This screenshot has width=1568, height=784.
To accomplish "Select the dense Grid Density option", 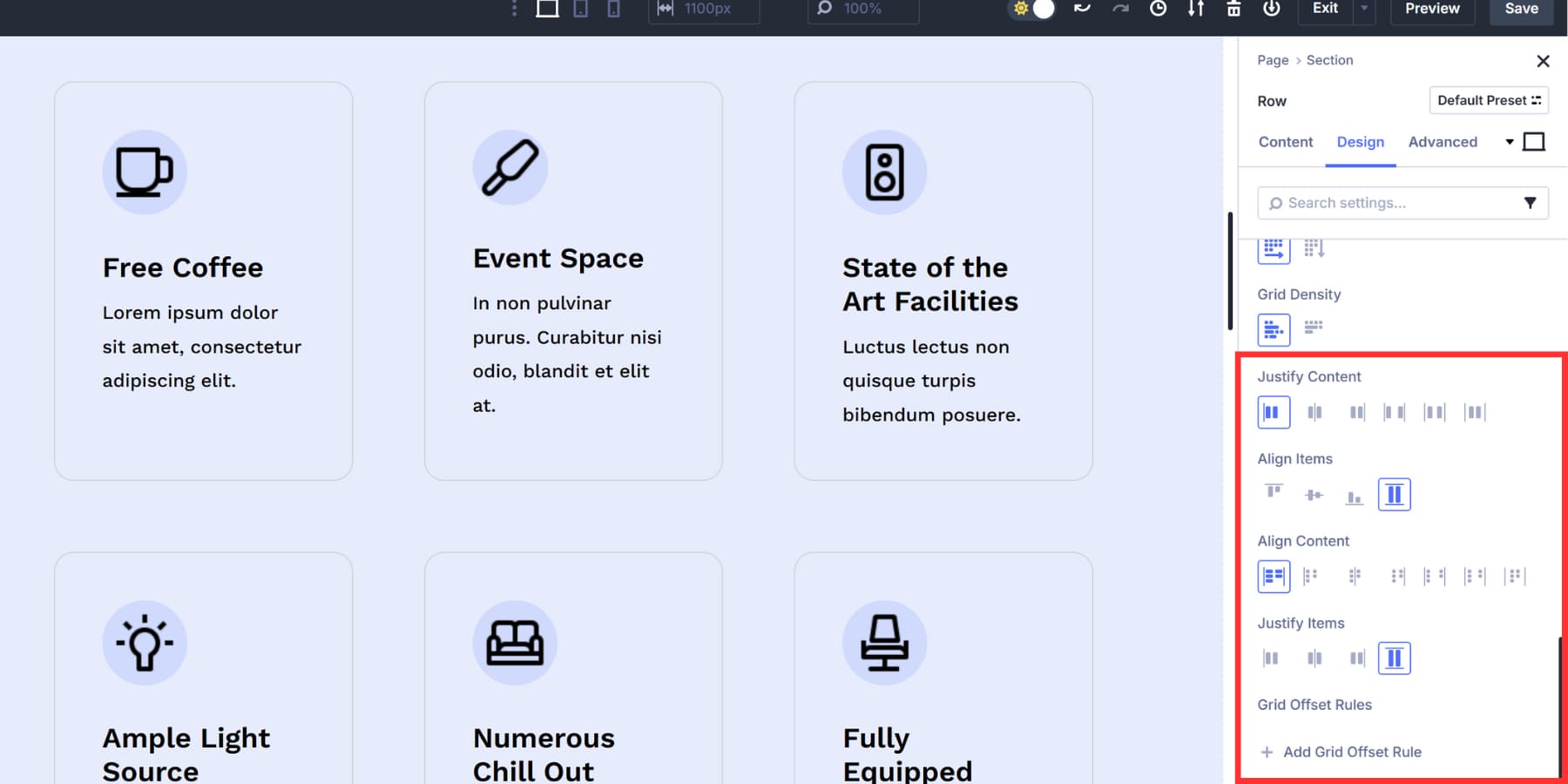I will [1314, 328].
